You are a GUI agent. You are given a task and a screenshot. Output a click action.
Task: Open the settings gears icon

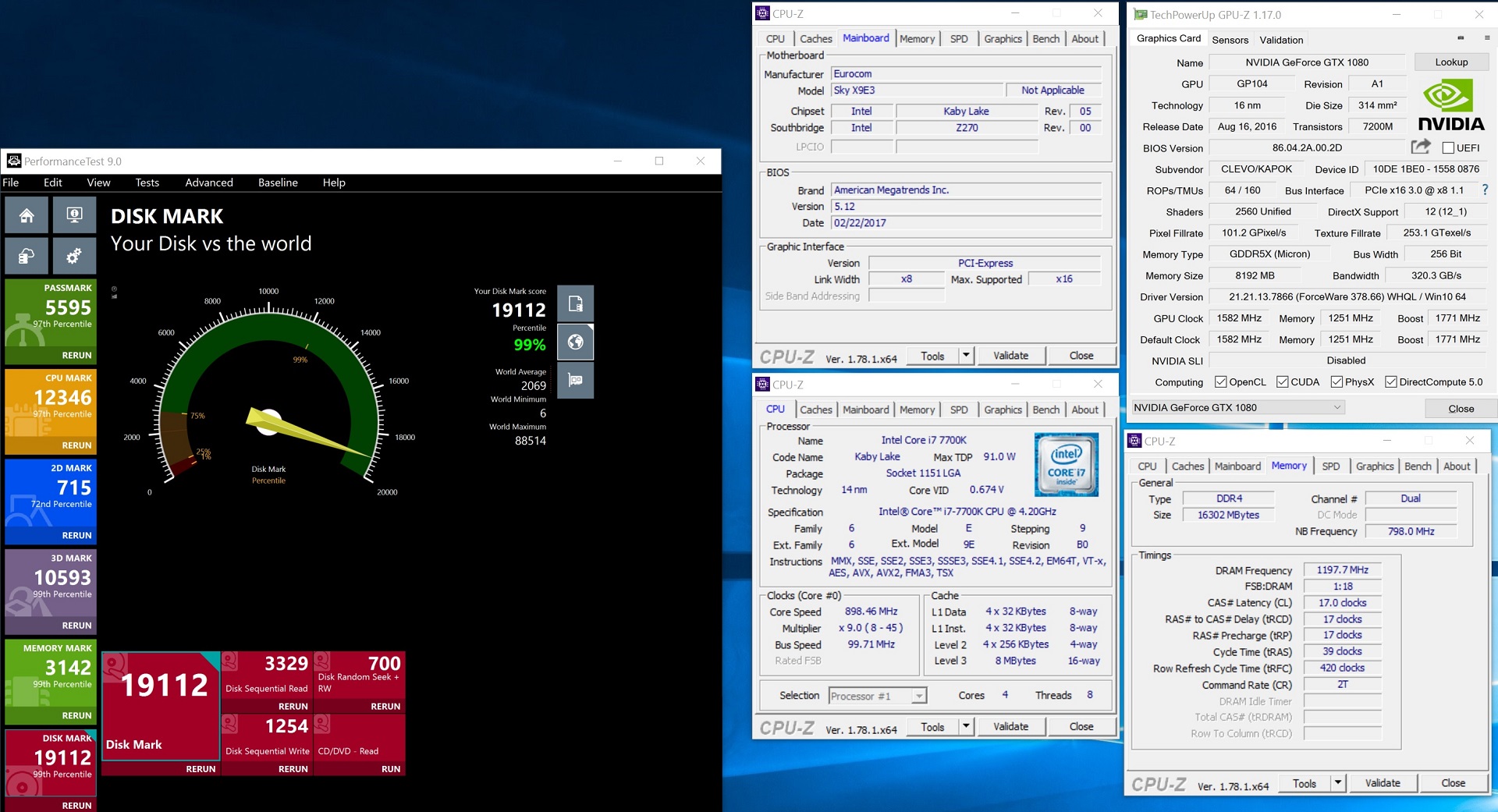74,256
